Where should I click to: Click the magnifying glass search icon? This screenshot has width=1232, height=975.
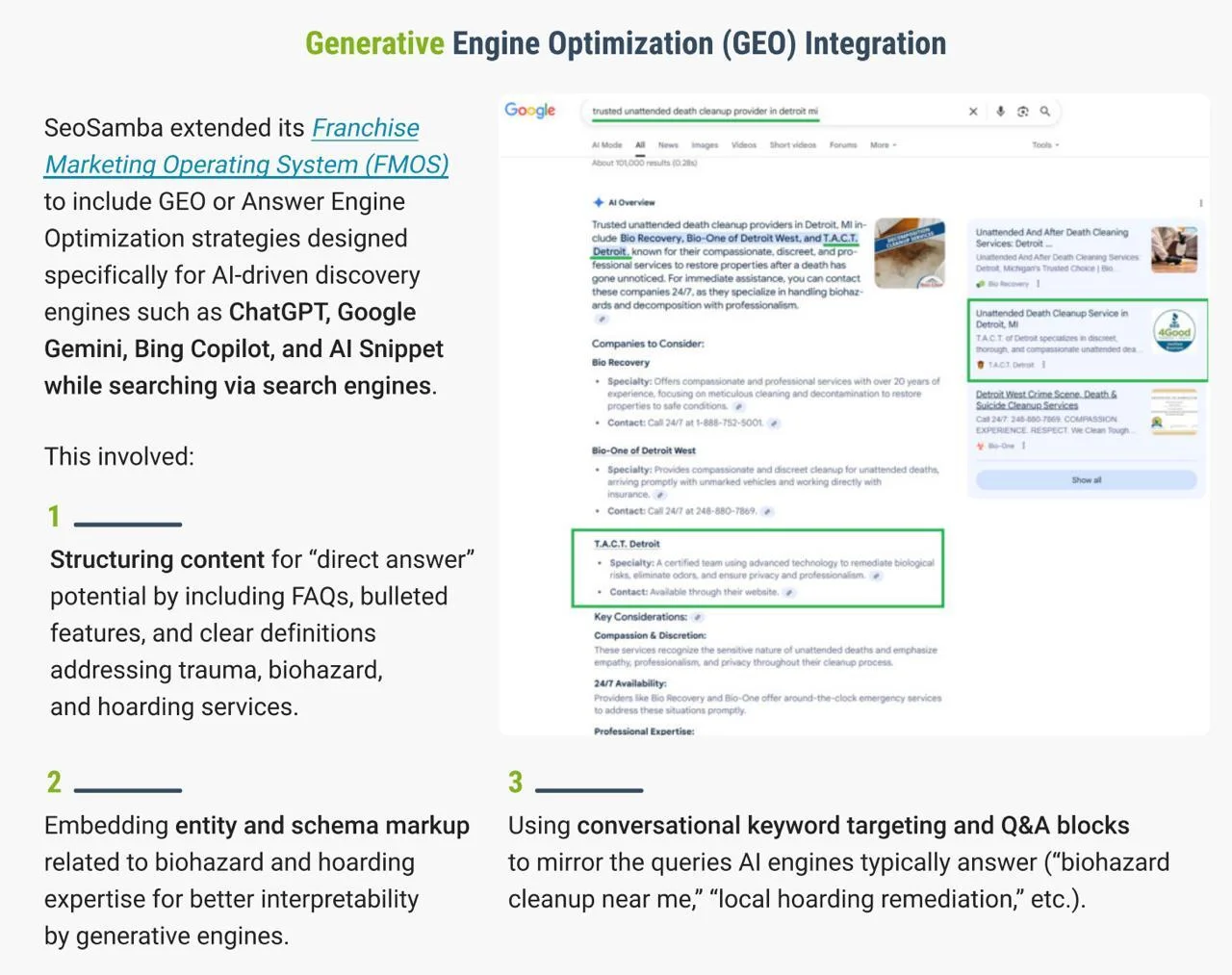tap(1045, 112)
